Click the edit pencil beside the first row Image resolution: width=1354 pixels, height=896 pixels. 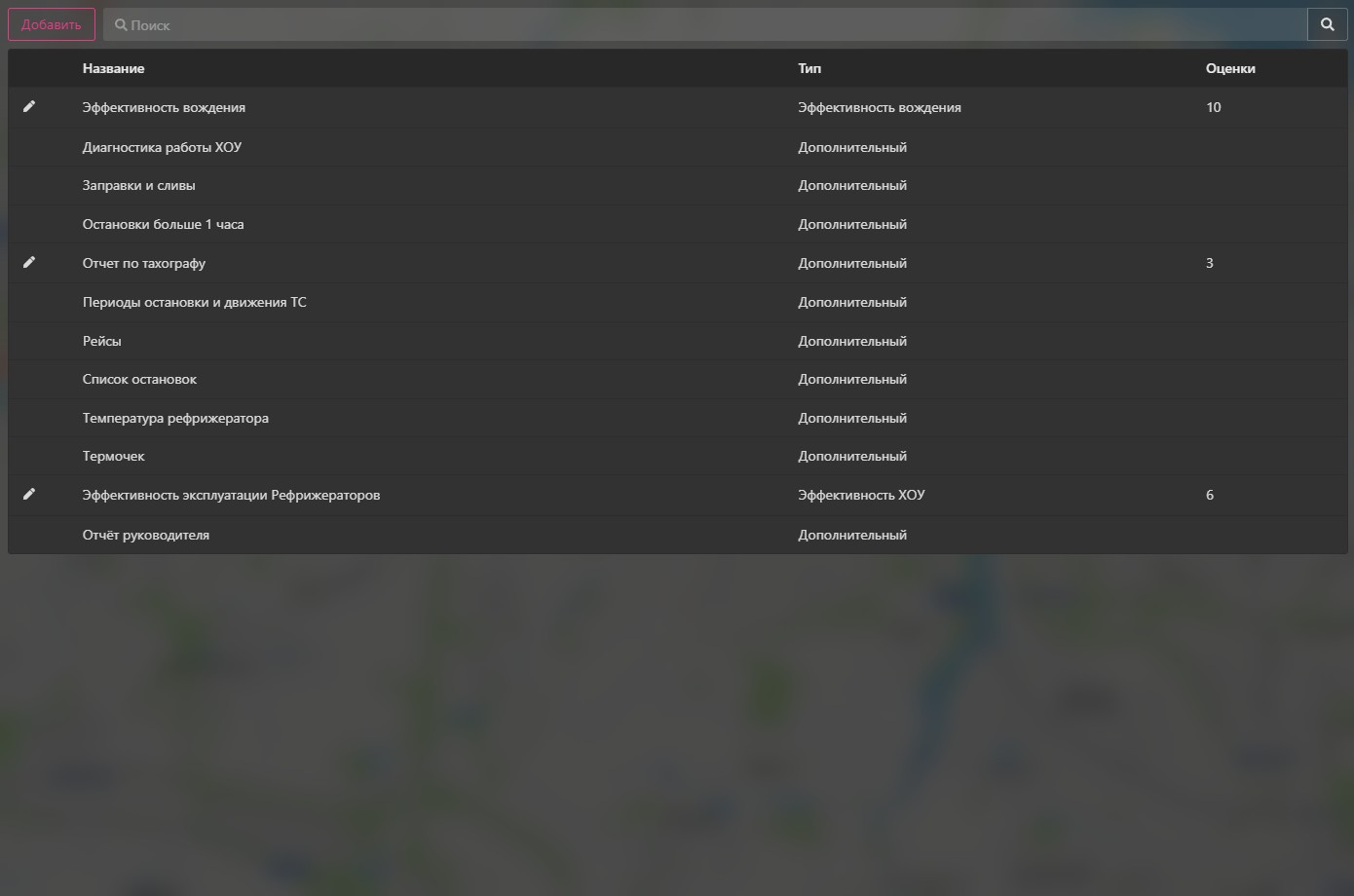coord(29,106)
